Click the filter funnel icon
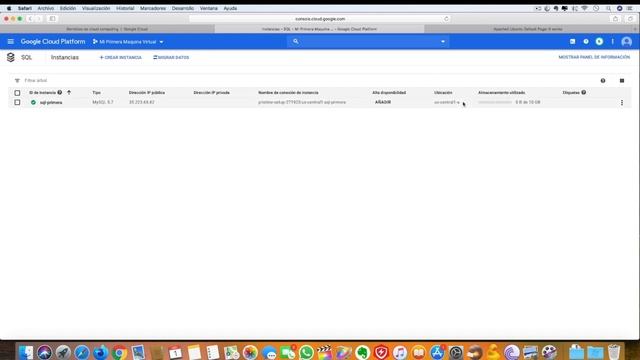Screen dimensions: 640x360 pos(17,81)
